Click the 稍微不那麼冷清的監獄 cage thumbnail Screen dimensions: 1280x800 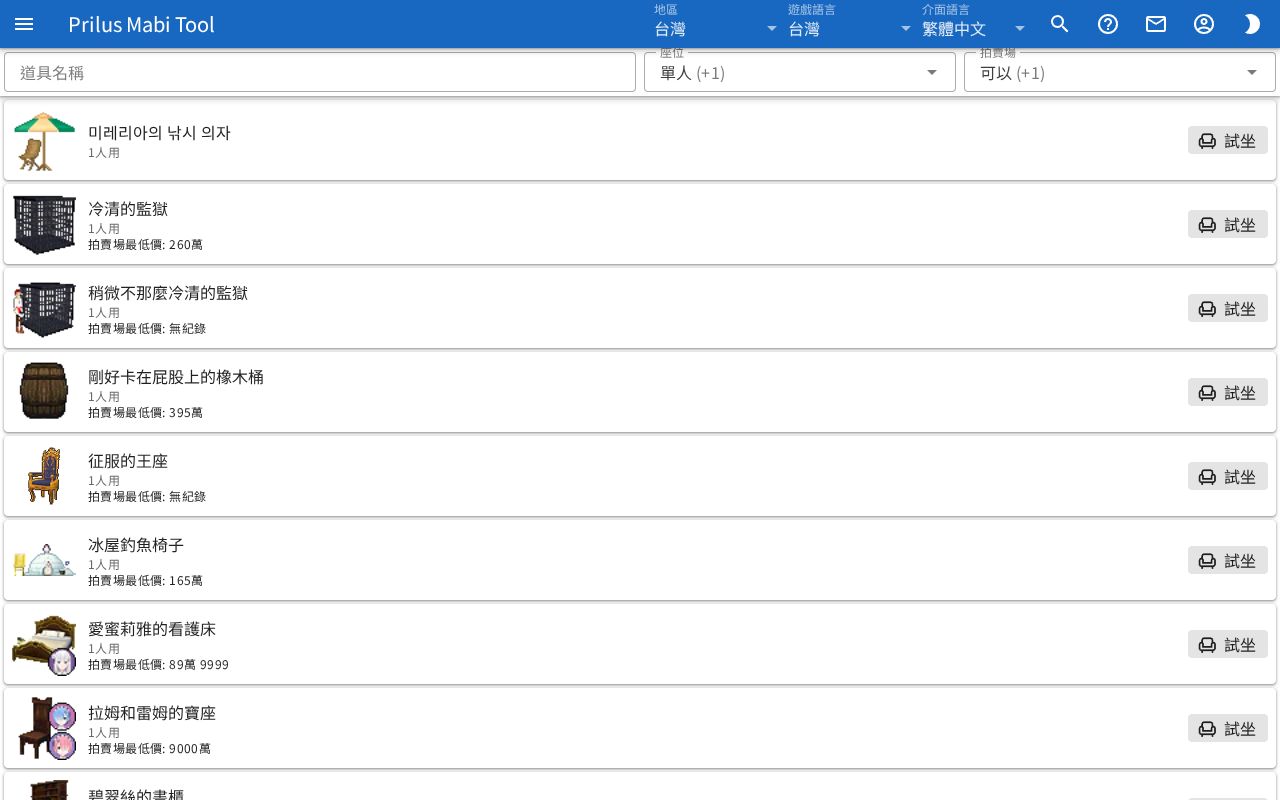pyautogui.click(x=44, y=308)
